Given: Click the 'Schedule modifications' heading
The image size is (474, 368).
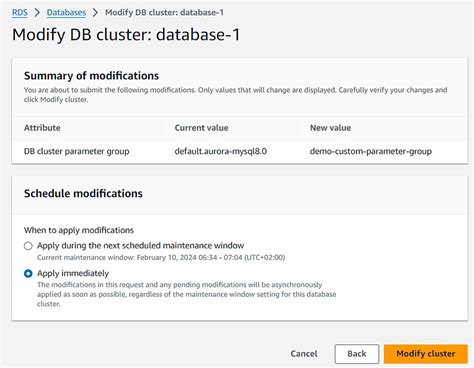Looking at the screenshot, I should tap(83, 194).
